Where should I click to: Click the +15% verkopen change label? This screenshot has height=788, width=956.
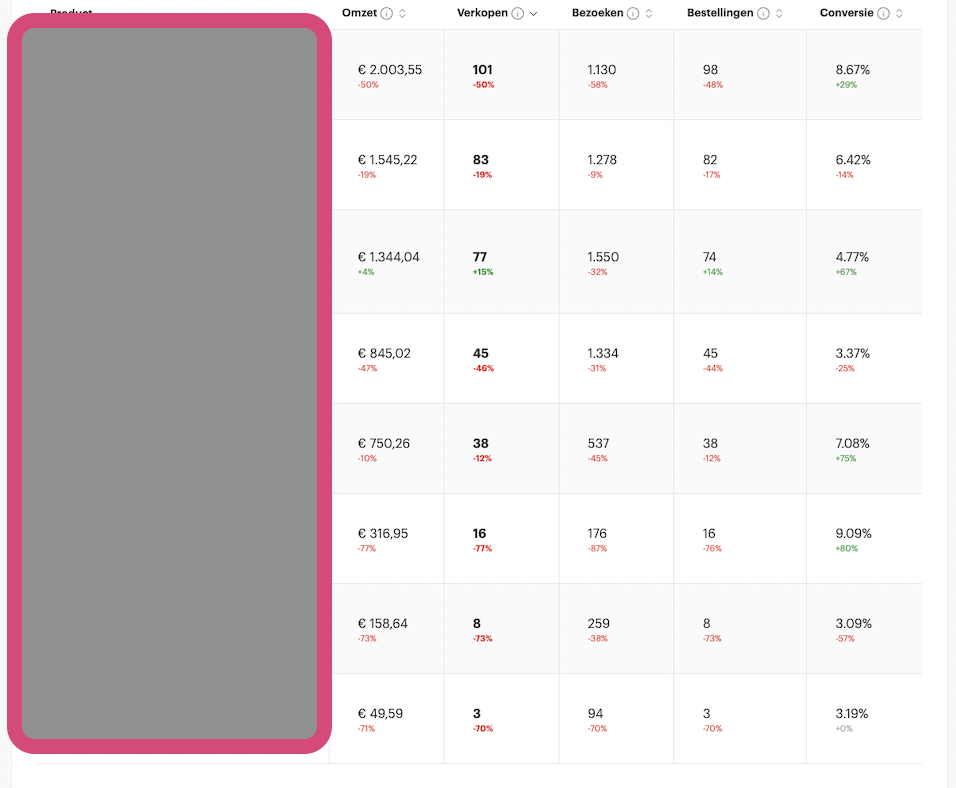click(483, 272)
